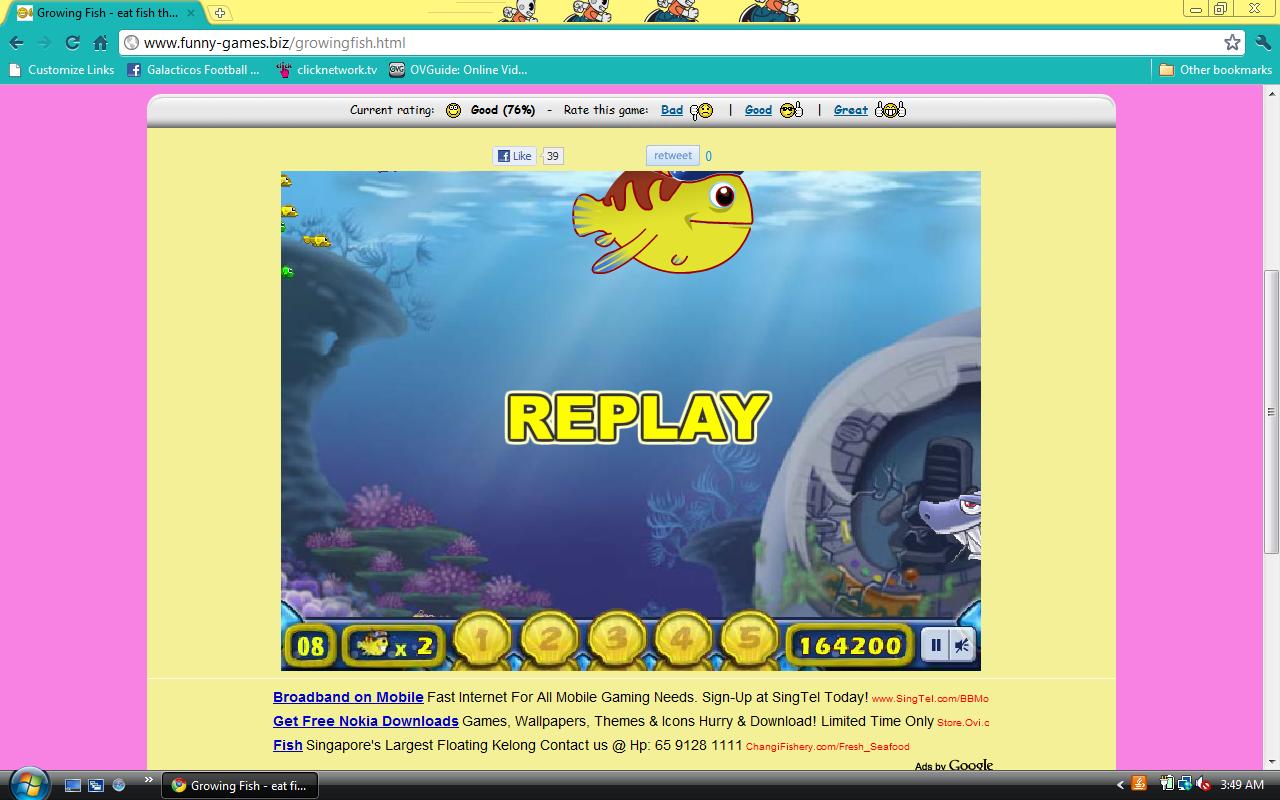Open the Broadband on Mobile ad link
The width and height of the screenshot is (1280, 800).
tap(348, 697)
